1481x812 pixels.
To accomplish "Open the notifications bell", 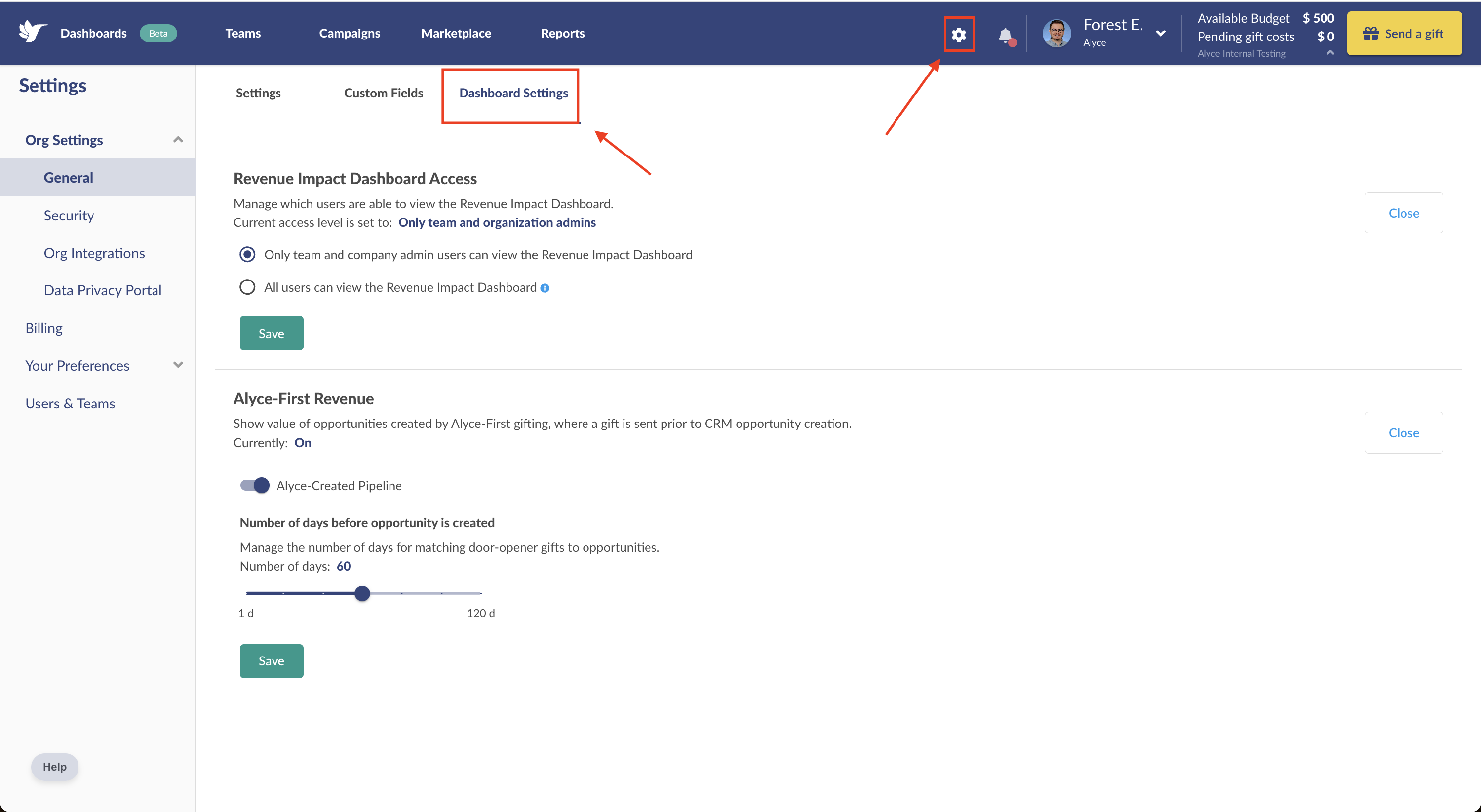I will tap(1006, 36).
